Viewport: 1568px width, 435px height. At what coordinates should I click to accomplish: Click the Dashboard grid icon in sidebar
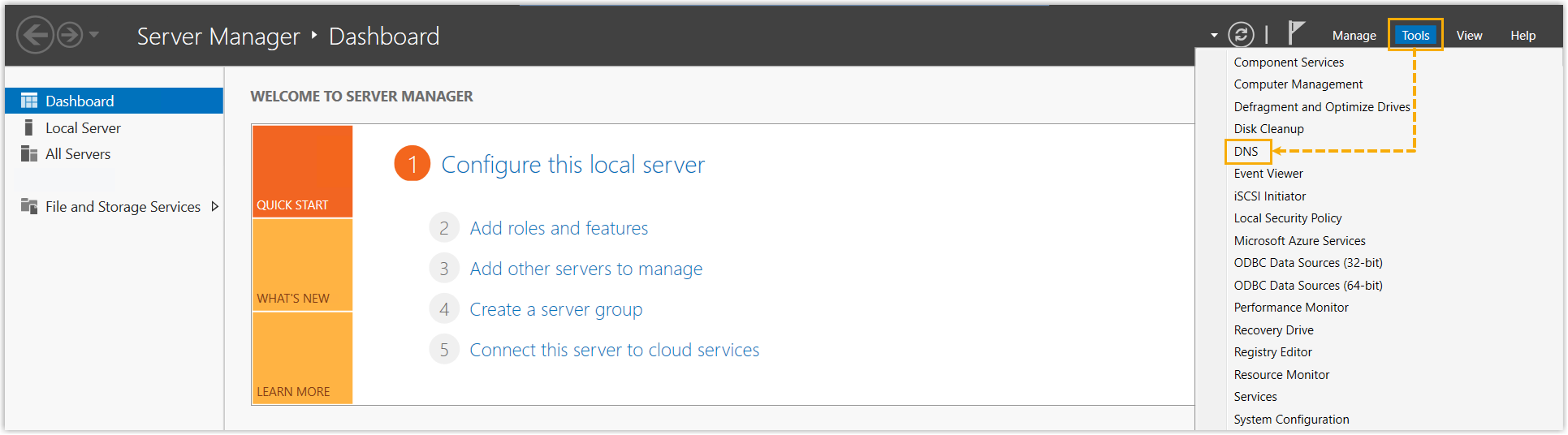point(29,101)
